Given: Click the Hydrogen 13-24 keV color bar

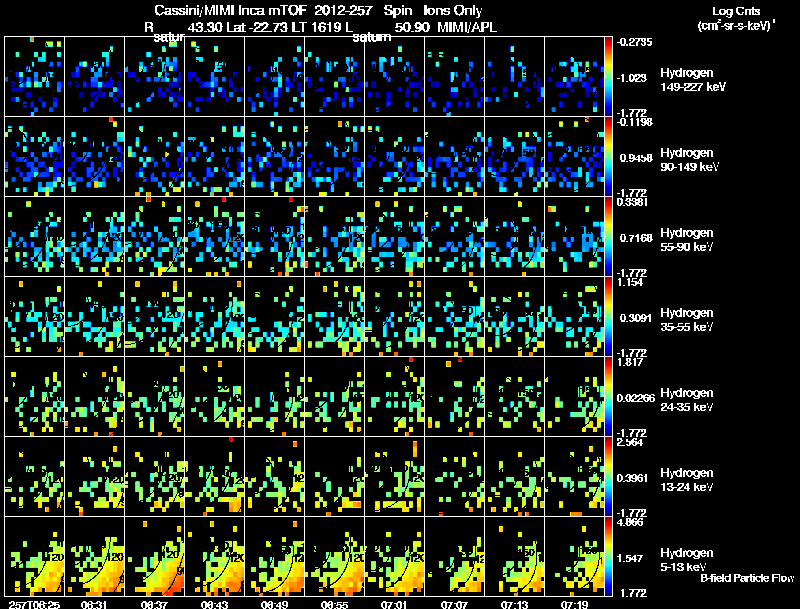Looking at the screenshot, I should (x=608, y=476).
